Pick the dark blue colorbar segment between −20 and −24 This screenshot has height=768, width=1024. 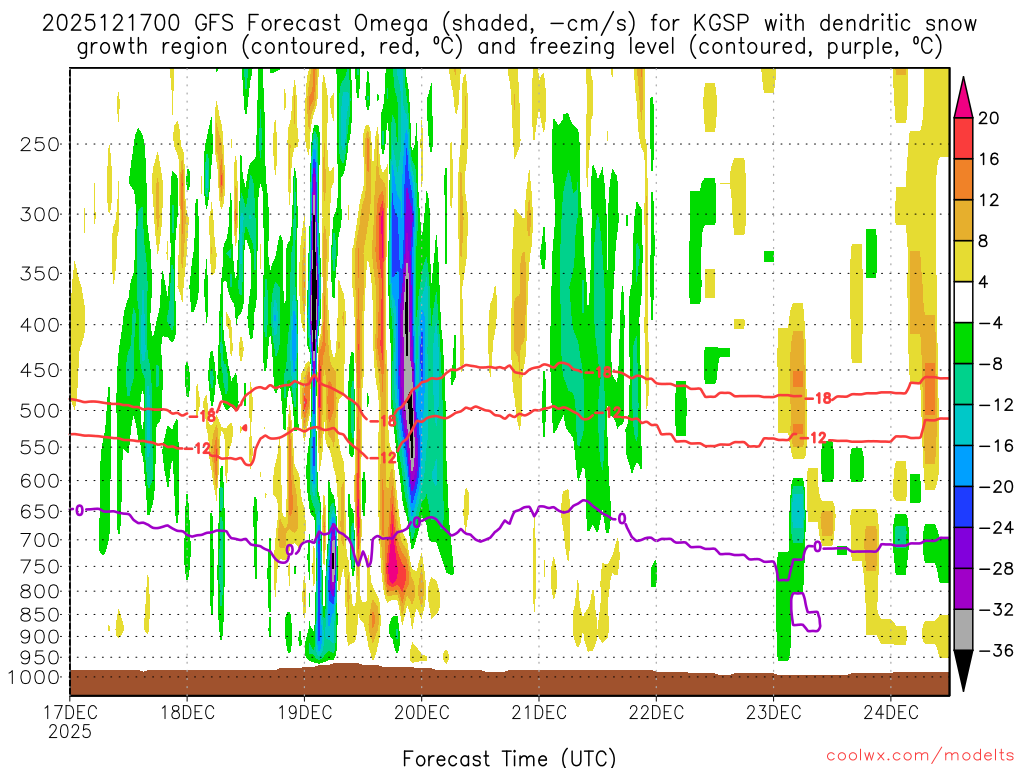pyautogui.click(x=963, y=507)
